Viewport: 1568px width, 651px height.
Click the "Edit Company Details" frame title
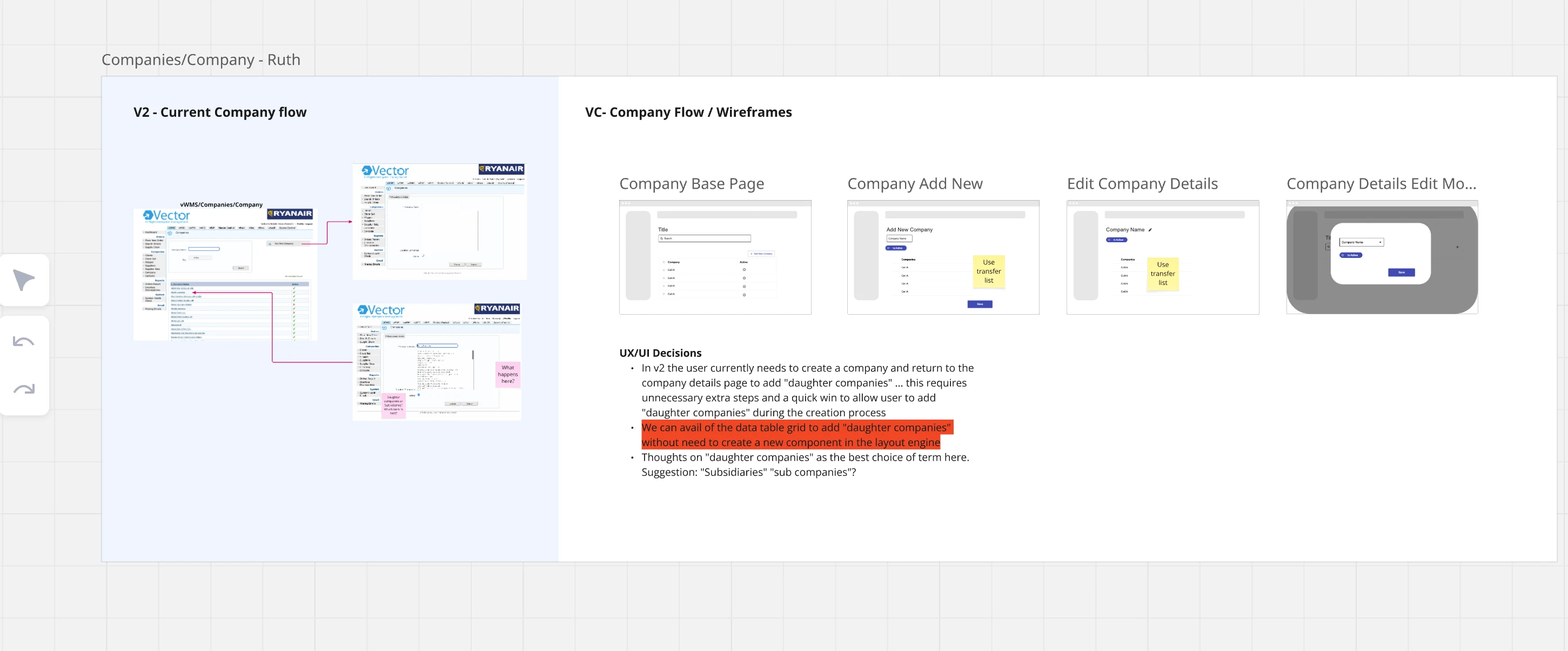(1143, 183)
